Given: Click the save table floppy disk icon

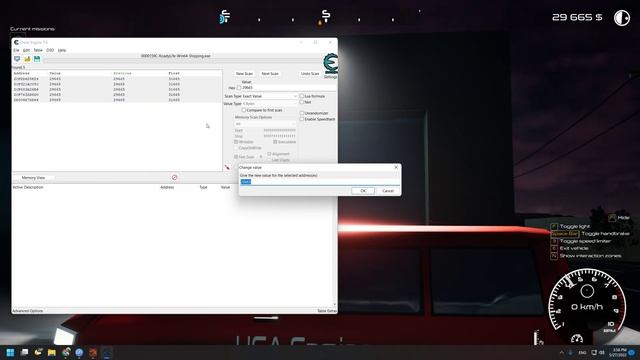Looking at the screenshot, I should click(x=37, y=59).
